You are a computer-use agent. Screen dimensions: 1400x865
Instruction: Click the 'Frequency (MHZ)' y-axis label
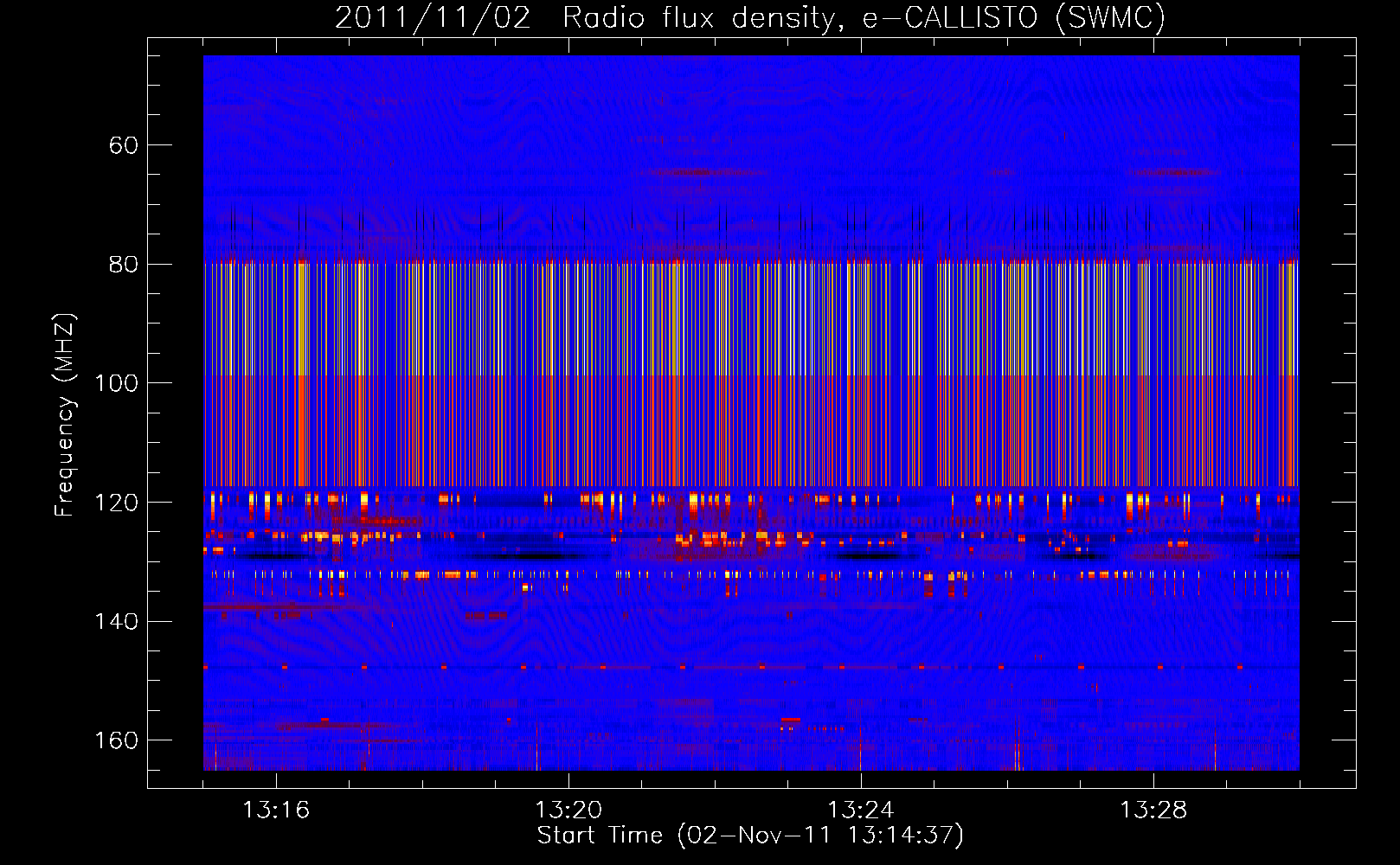point(65,414)
